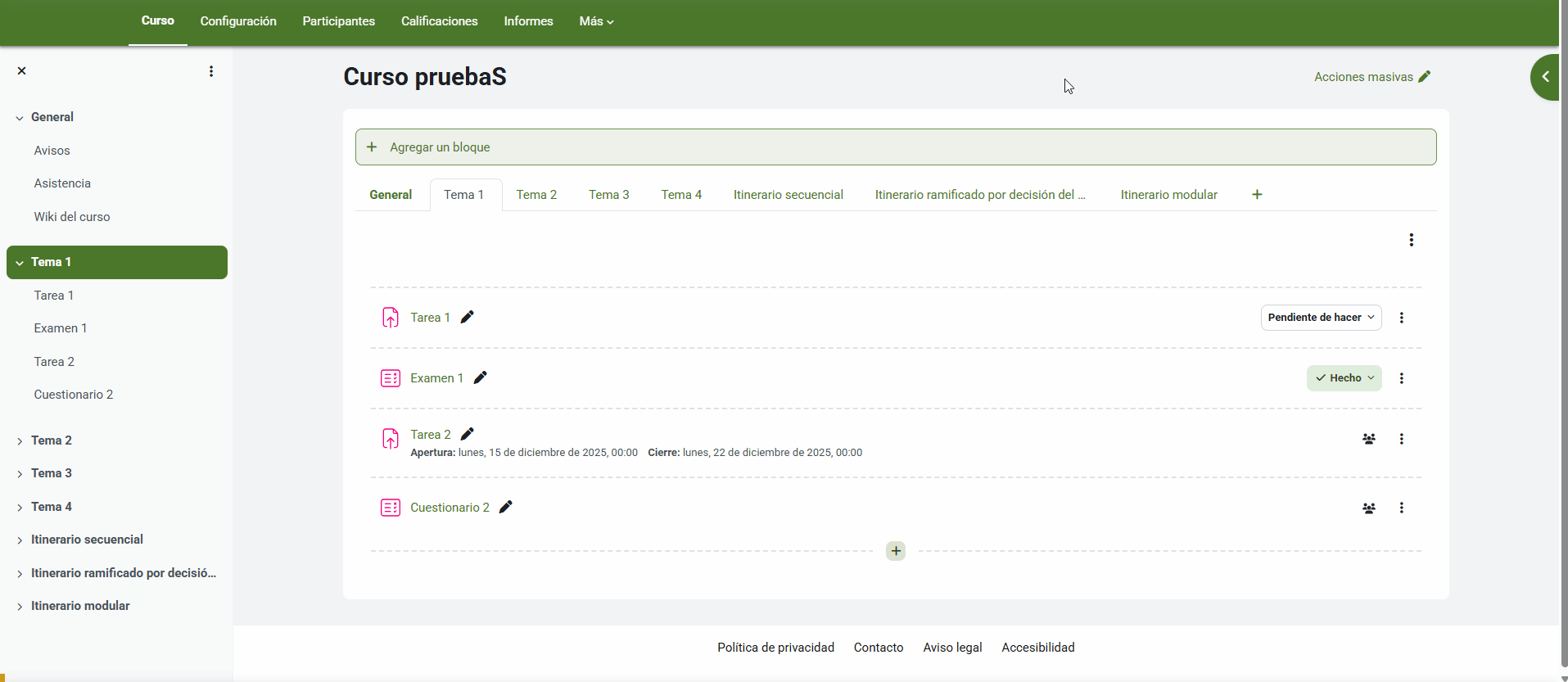This screenshot has width=1568, height=682.
Task: Expand Tema 3 in course index
Action: tap(20, 474)
